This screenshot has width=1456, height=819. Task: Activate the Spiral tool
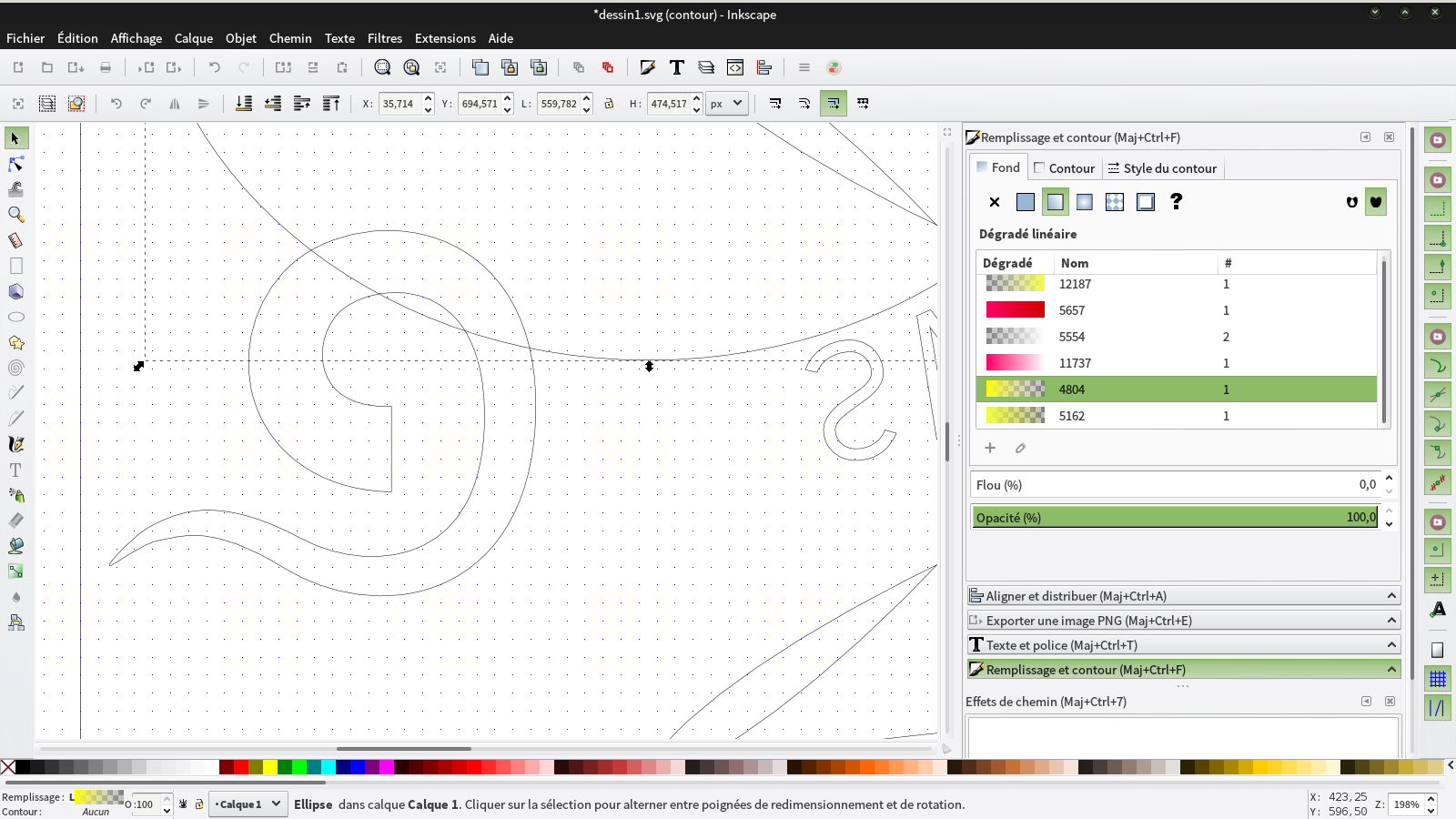[x=15, y=368]
